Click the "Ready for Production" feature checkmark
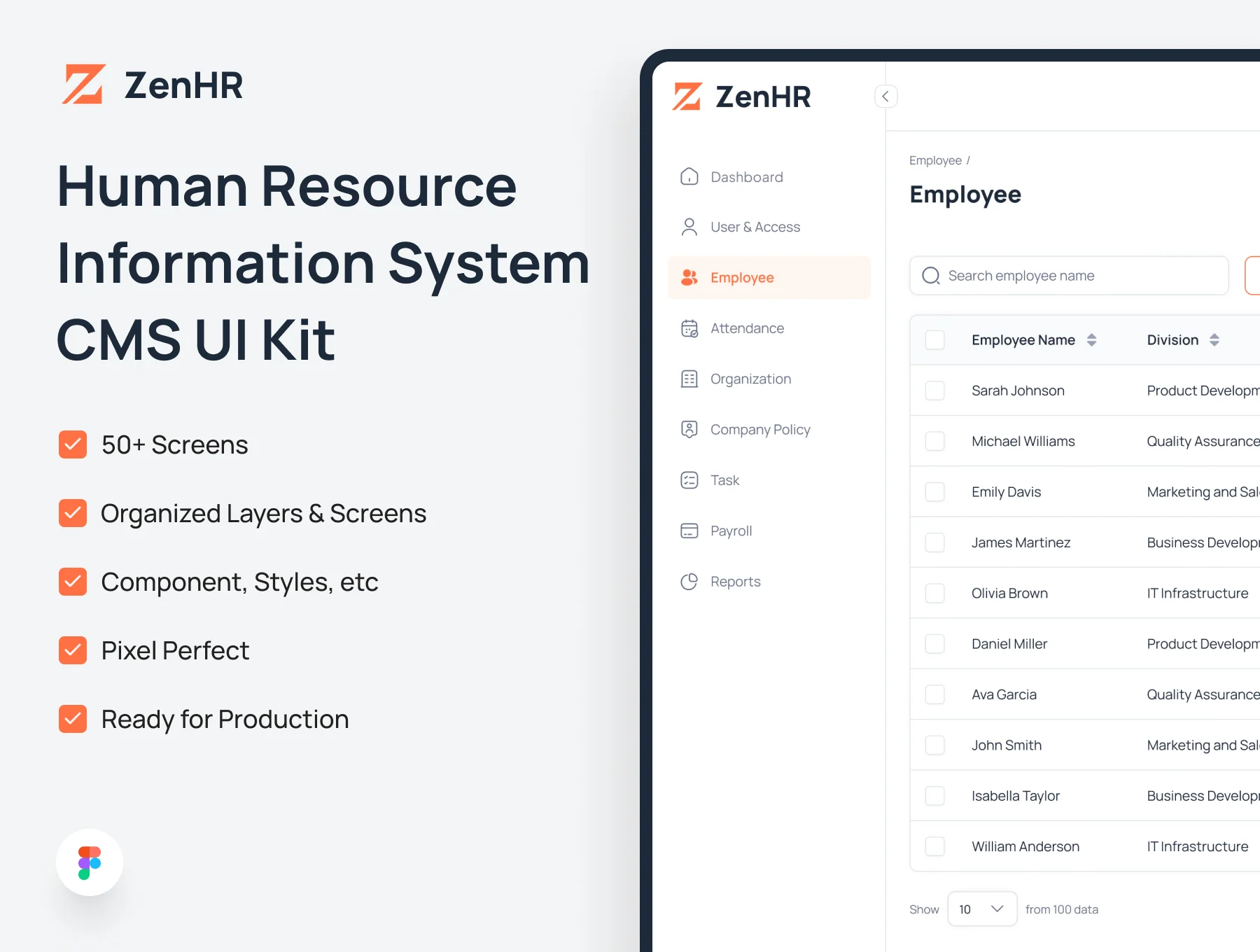This screenshot has height=952, width=1260. click(x=73, y=719)
